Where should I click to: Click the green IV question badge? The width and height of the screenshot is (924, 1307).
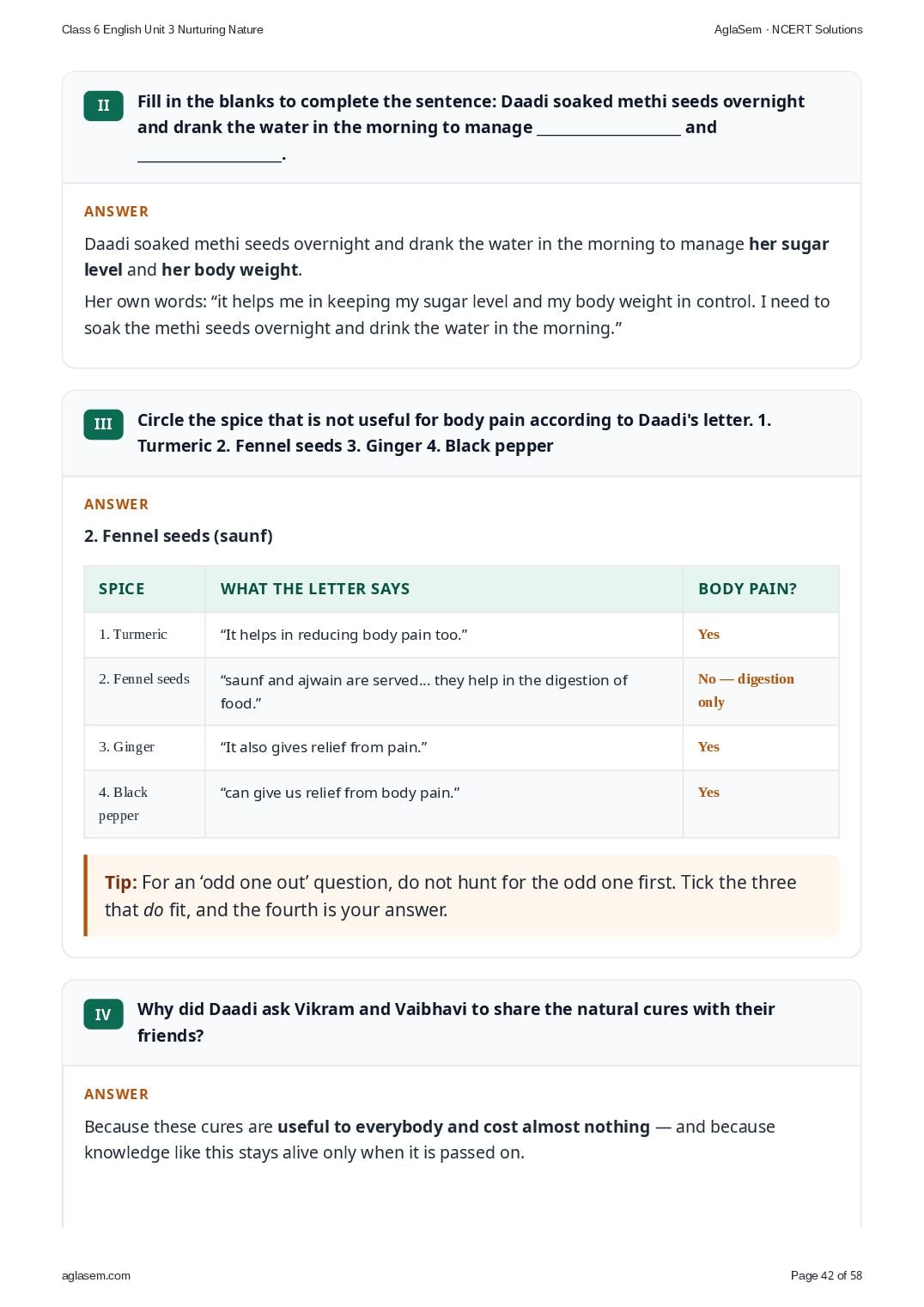coord(103,1014)
